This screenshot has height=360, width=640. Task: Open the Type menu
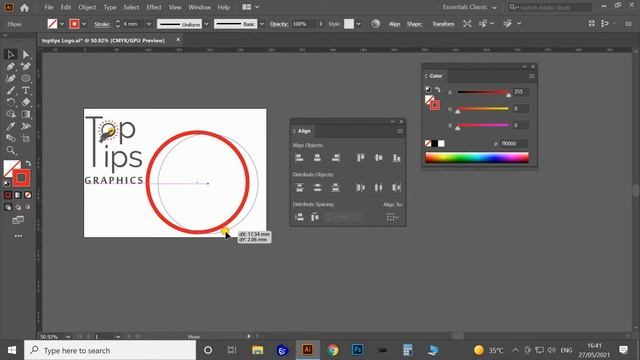(x=110, y=7)
